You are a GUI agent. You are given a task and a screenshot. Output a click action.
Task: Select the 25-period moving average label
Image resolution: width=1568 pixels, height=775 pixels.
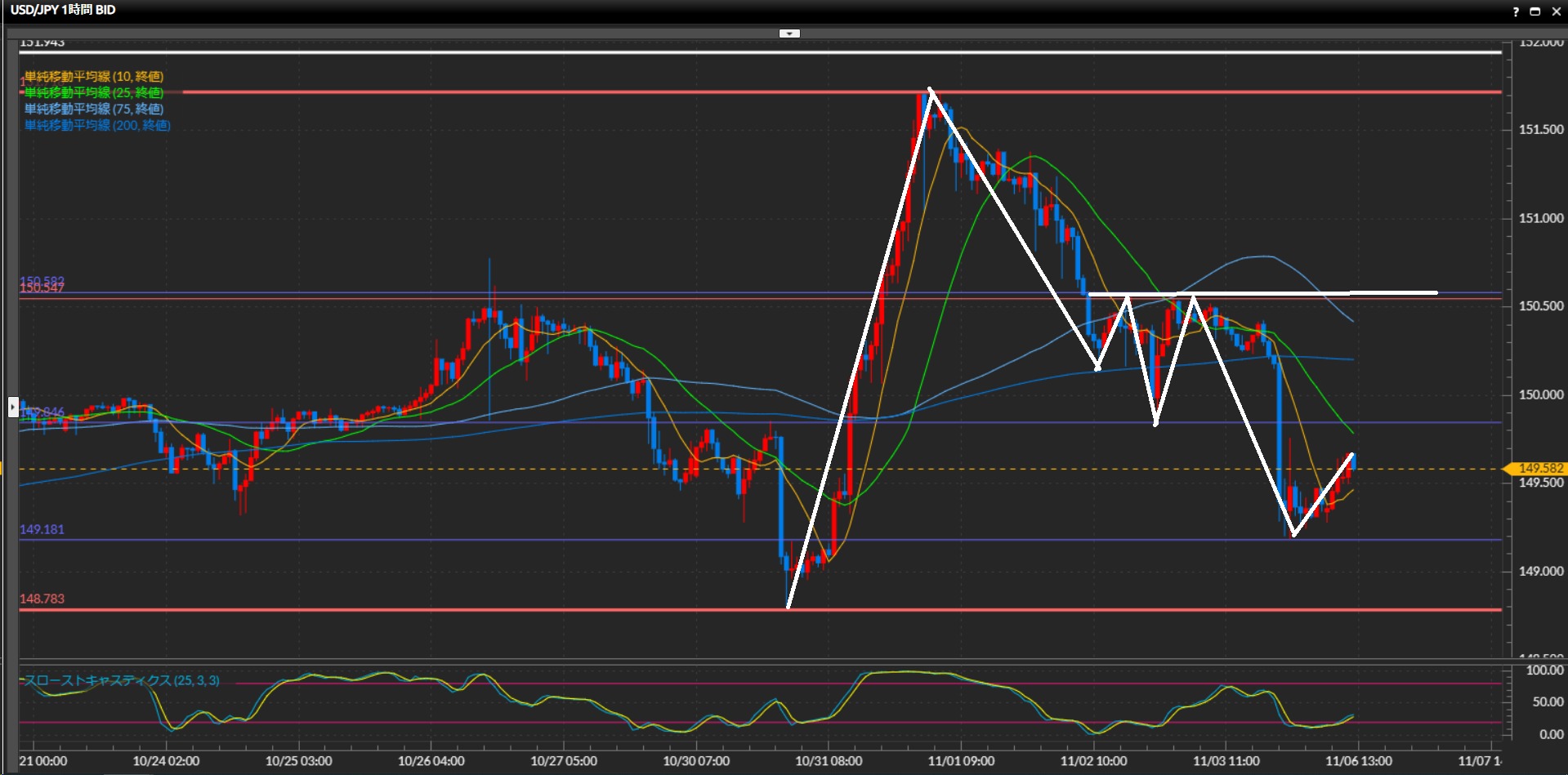click(94, 92)
